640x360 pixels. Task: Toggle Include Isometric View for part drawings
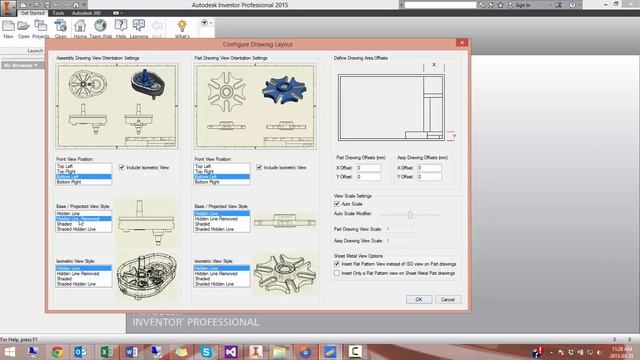[259, 167]
